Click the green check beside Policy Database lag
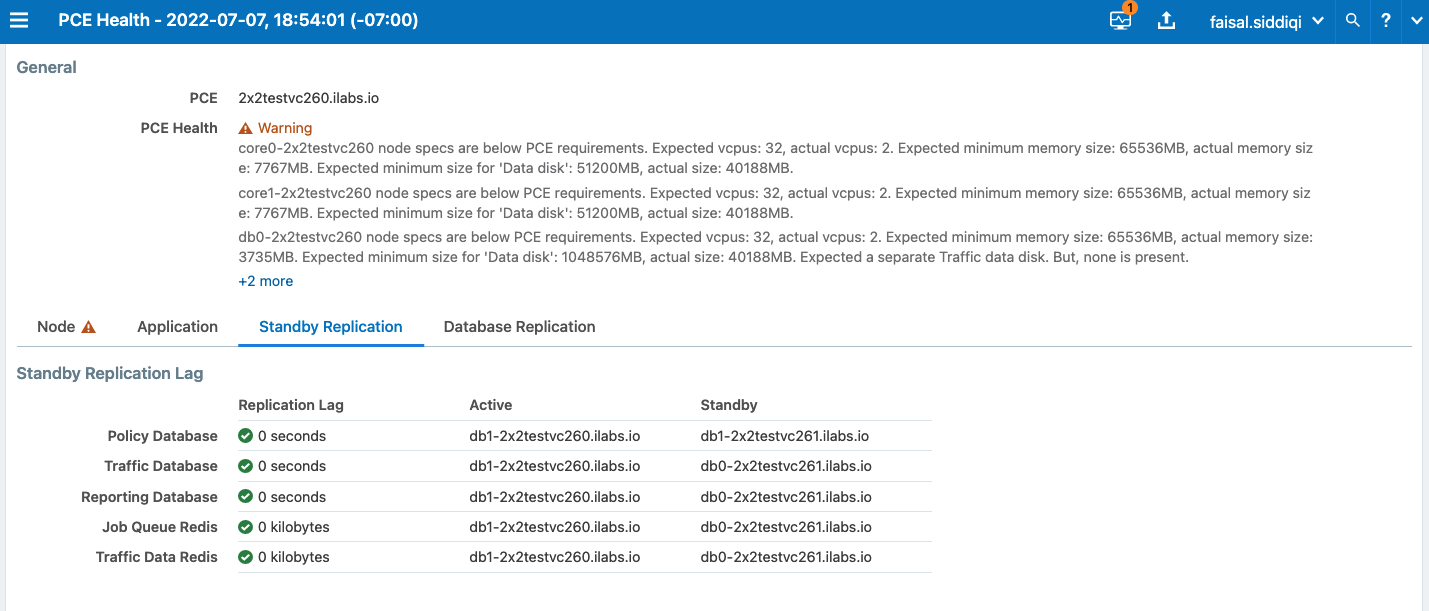Viewport: 1429px width, 611px height. (x=244, y=435)
